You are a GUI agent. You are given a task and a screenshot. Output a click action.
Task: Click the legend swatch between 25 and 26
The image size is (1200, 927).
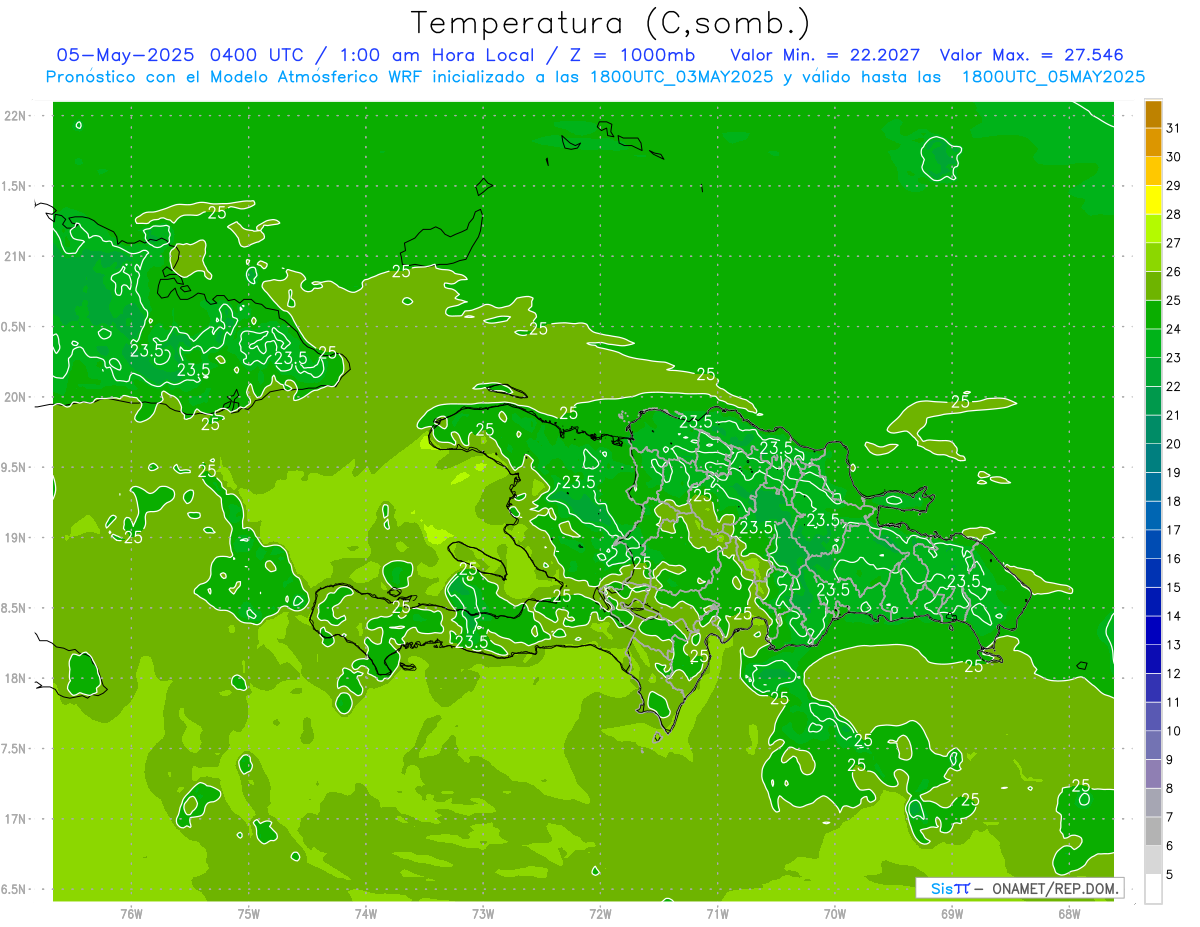click(x=1153, y=286)
